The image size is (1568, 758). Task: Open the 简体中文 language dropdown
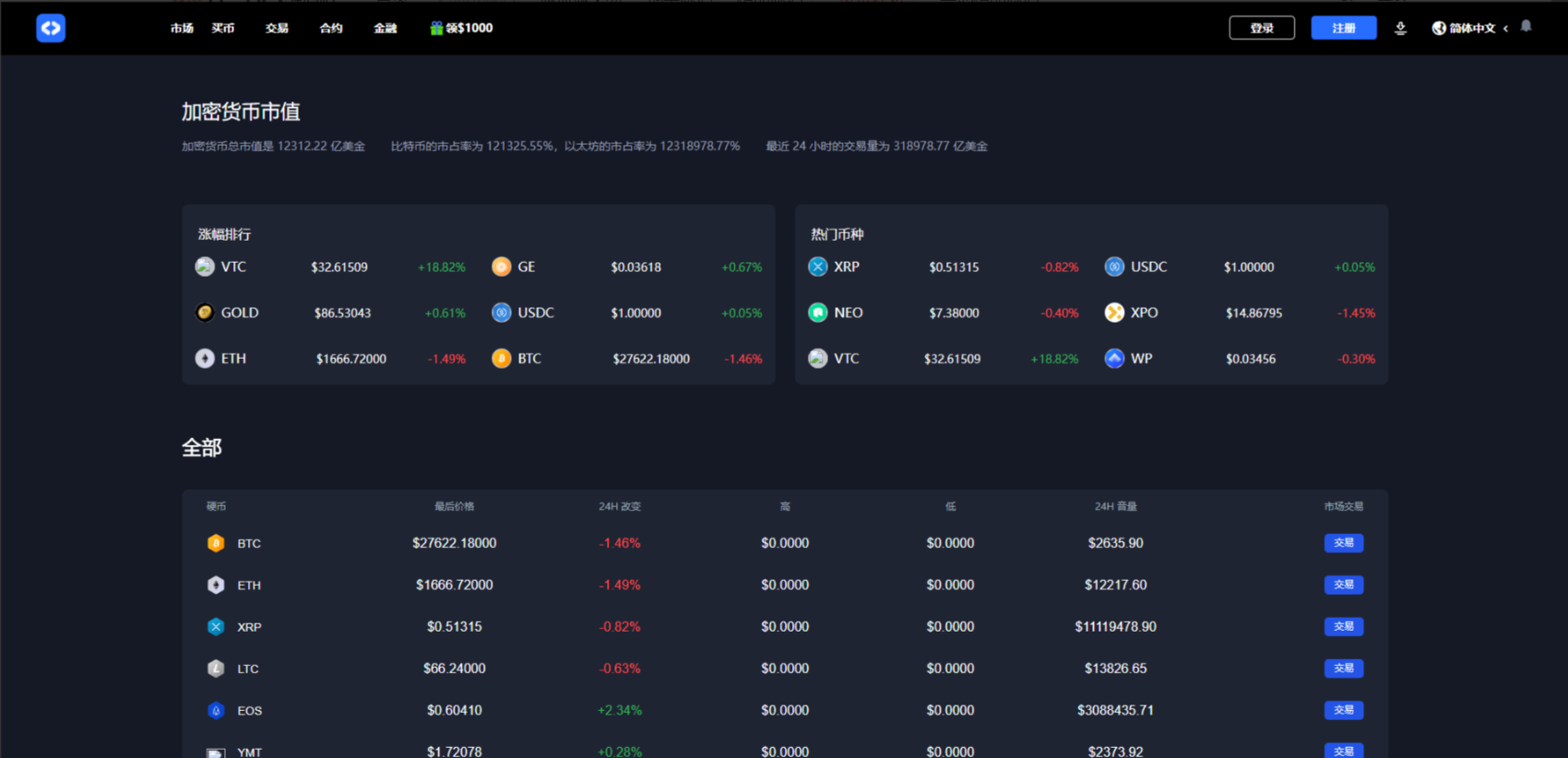point(1471,29)
